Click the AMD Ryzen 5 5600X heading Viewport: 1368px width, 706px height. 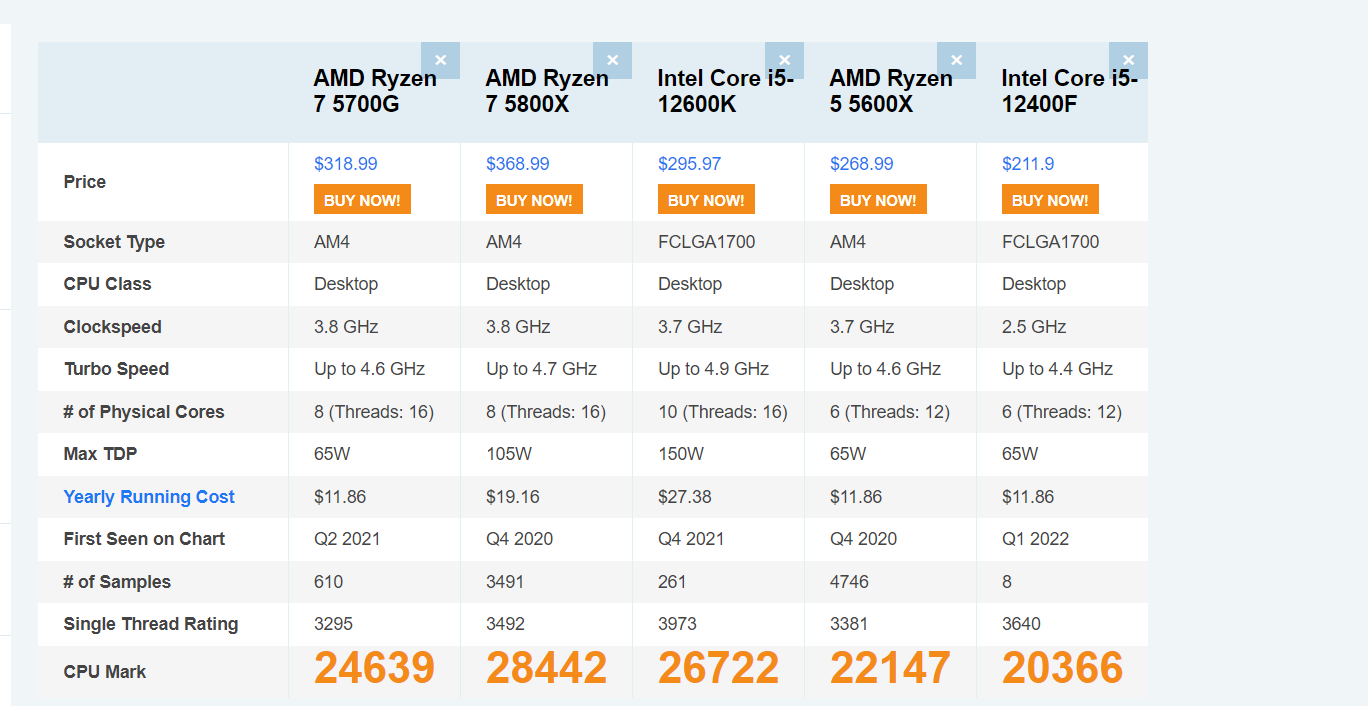(x=891, y=91)
